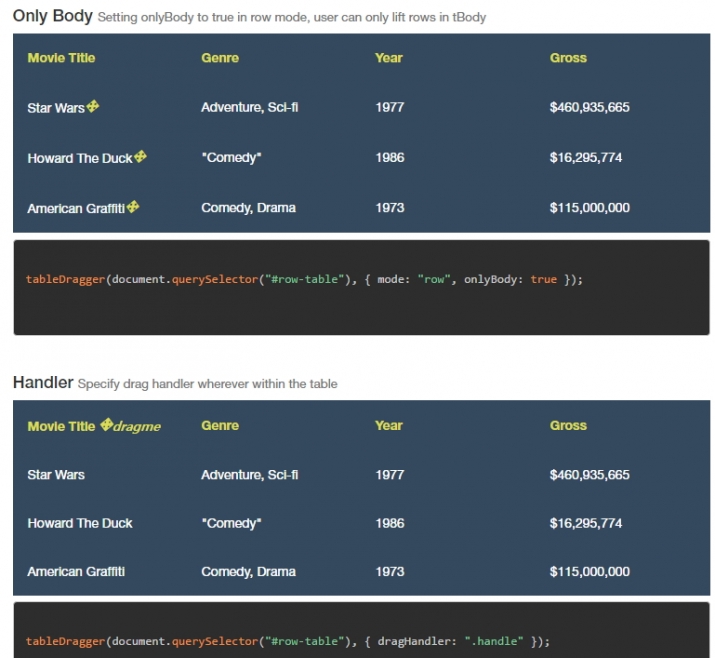Click 'Adventure, Sci-fi' cell in the Only Body table
The width and height of the screenshot is (715, 658).
coord(249,107)
